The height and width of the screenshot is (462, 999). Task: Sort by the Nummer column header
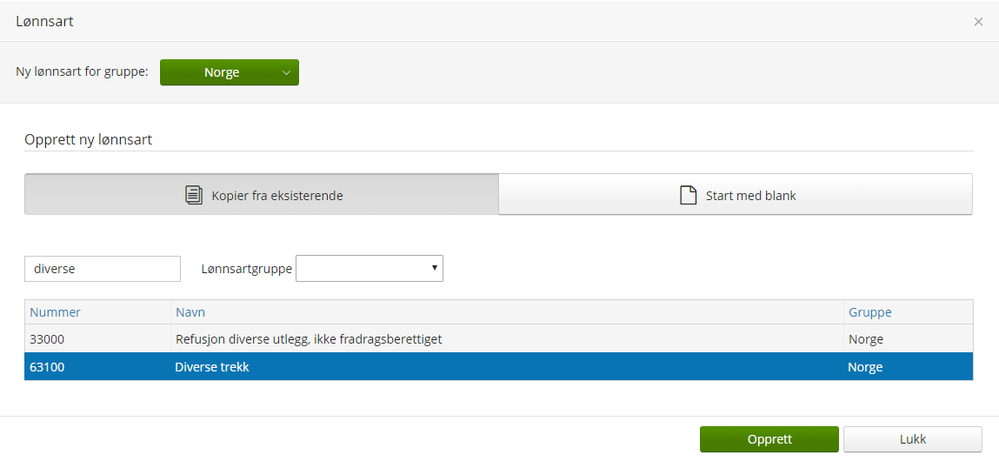click(55, 312)
